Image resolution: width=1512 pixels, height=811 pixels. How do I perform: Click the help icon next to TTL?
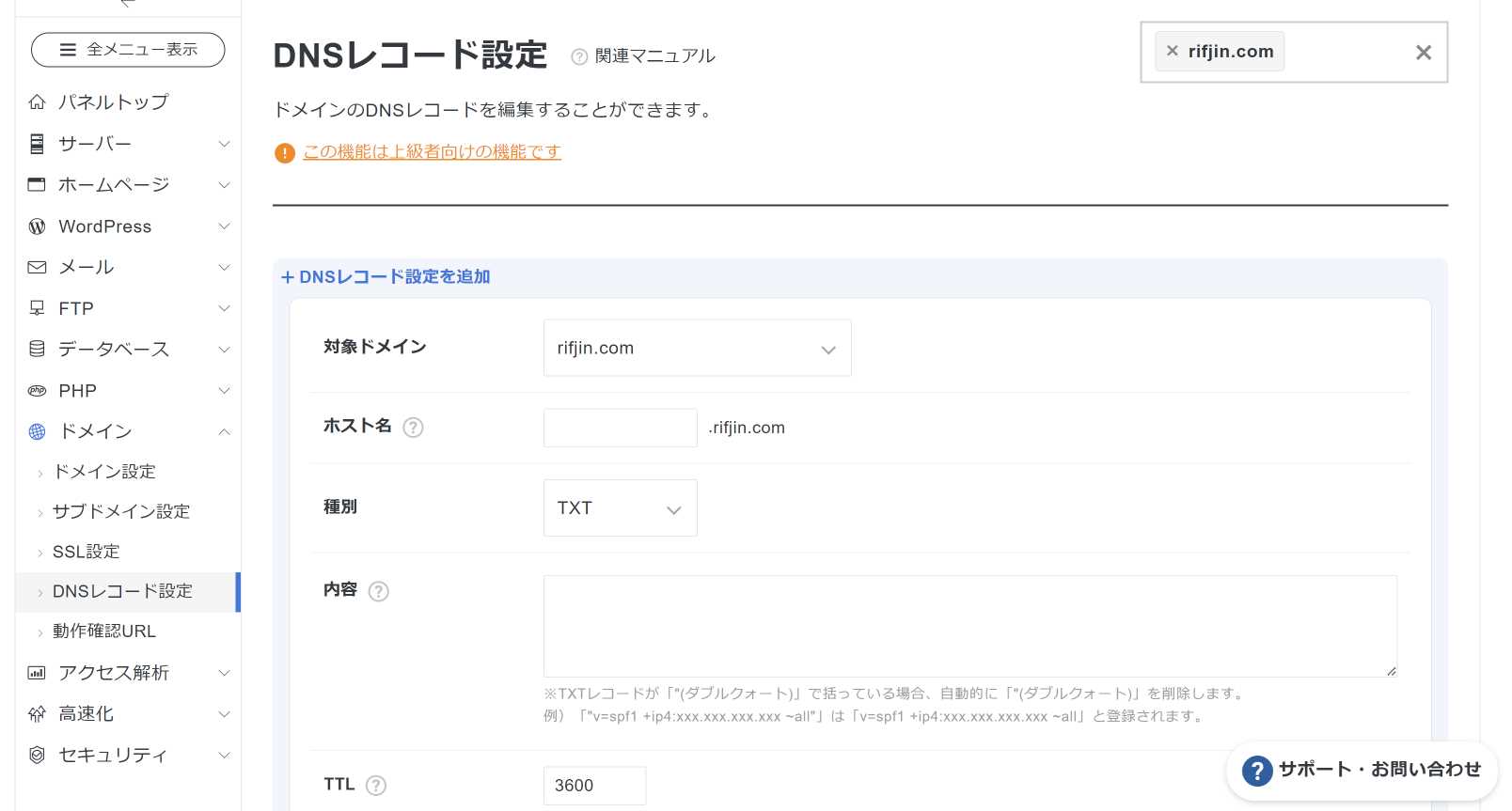(x=376, y=786)
